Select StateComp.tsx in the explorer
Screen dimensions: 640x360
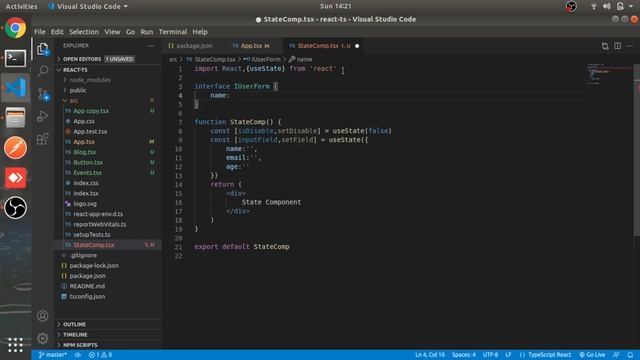tap(108, 245)
